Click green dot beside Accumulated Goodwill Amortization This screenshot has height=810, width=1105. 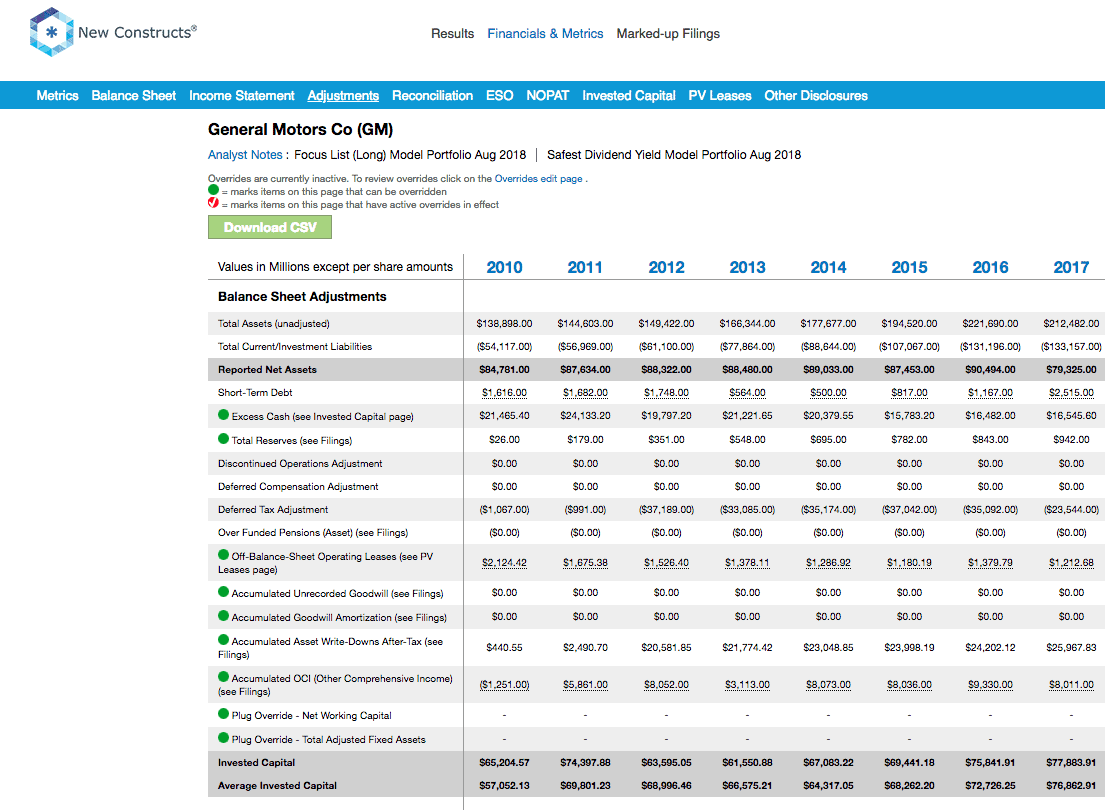click(223, 615)
